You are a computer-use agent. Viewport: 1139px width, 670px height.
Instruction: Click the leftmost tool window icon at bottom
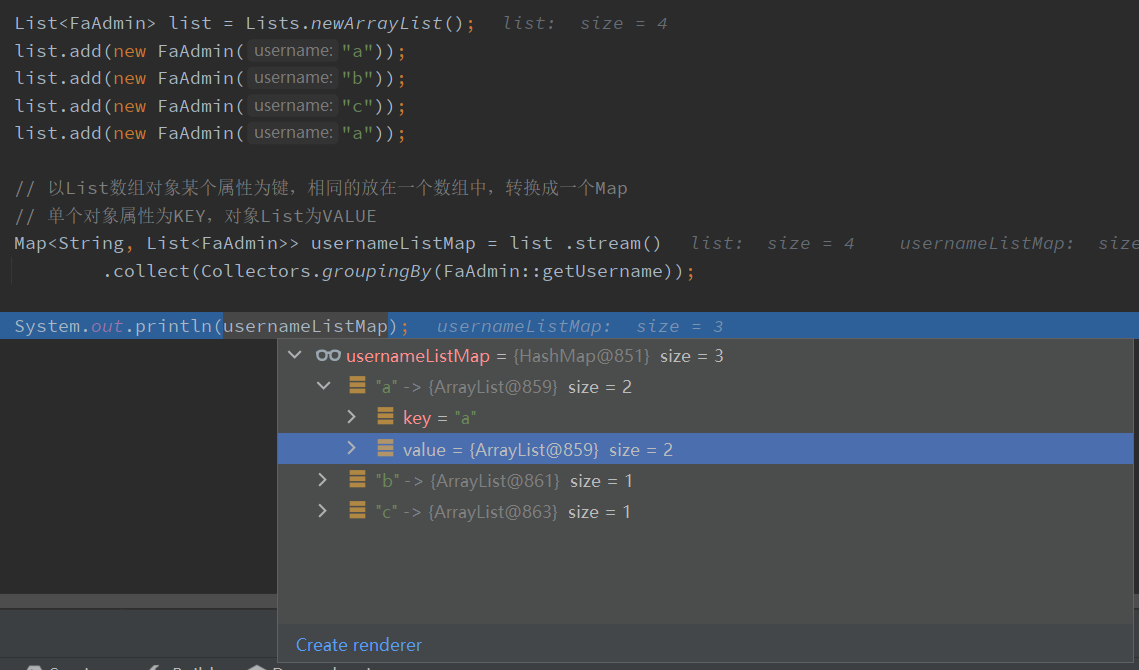(x=35, y=666)
